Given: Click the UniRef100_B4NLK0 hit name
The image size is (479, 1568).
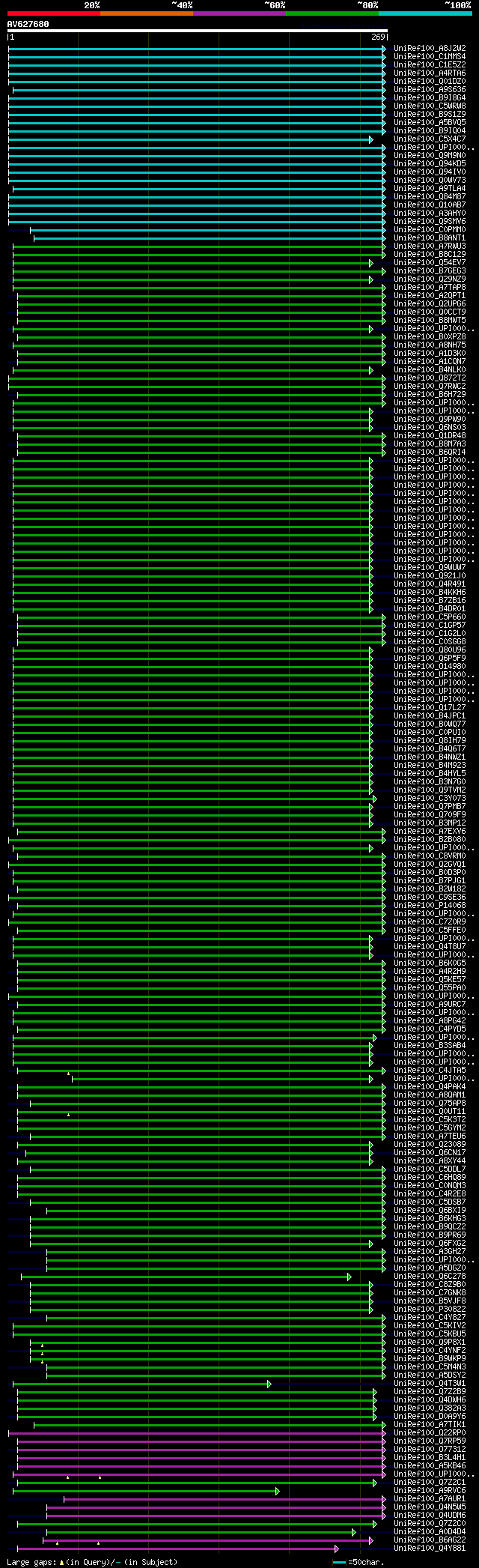Looking at the screenshot, I should coord(430,370).
